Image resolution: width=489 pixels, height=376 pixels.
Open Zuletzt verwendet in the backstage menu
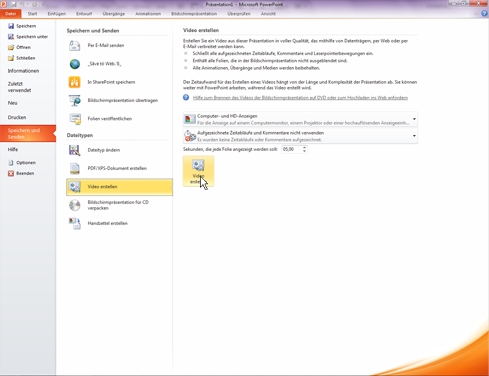tap(20, 87)
